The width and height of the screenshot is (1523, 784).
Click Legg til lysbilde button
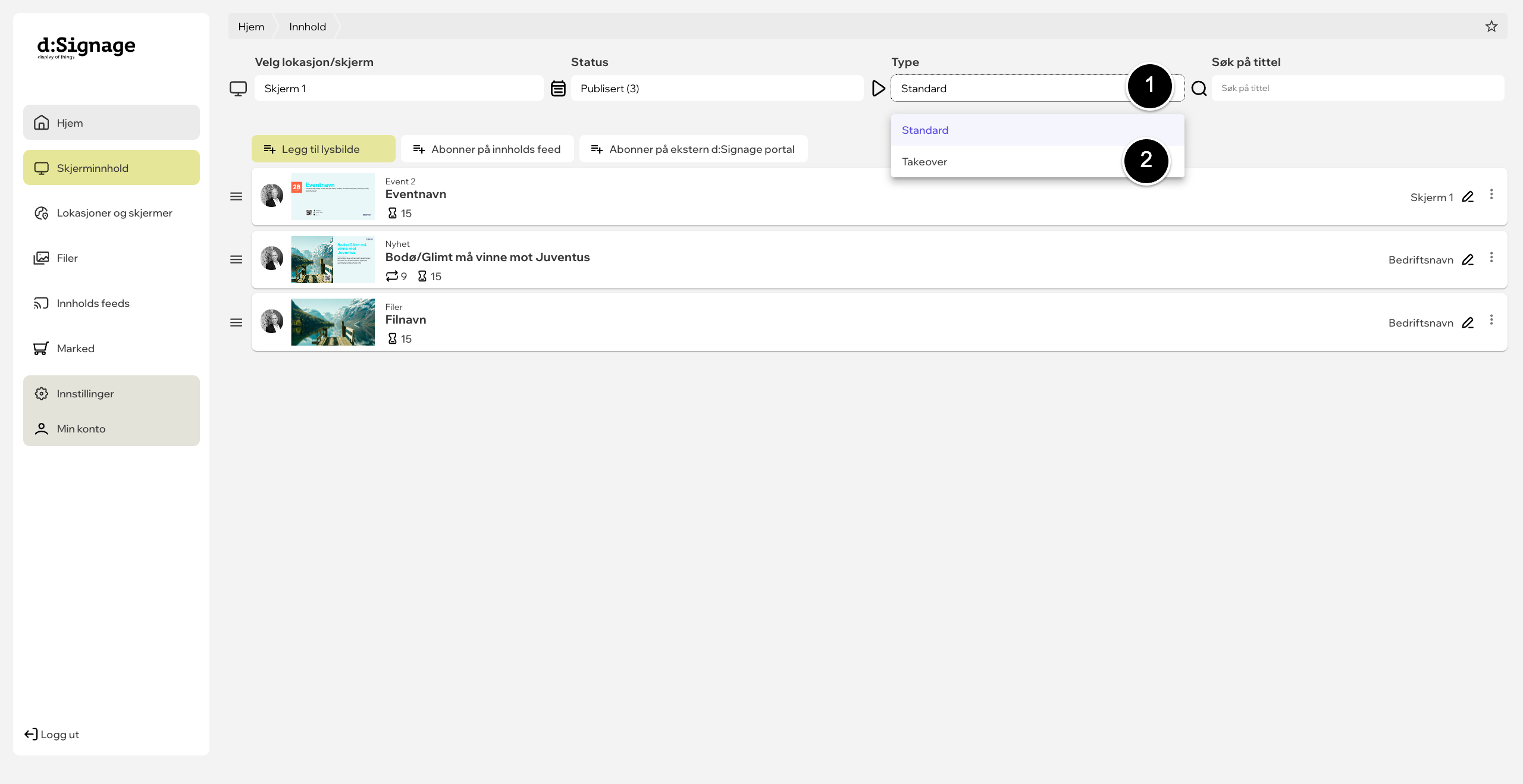click(323, 149)
